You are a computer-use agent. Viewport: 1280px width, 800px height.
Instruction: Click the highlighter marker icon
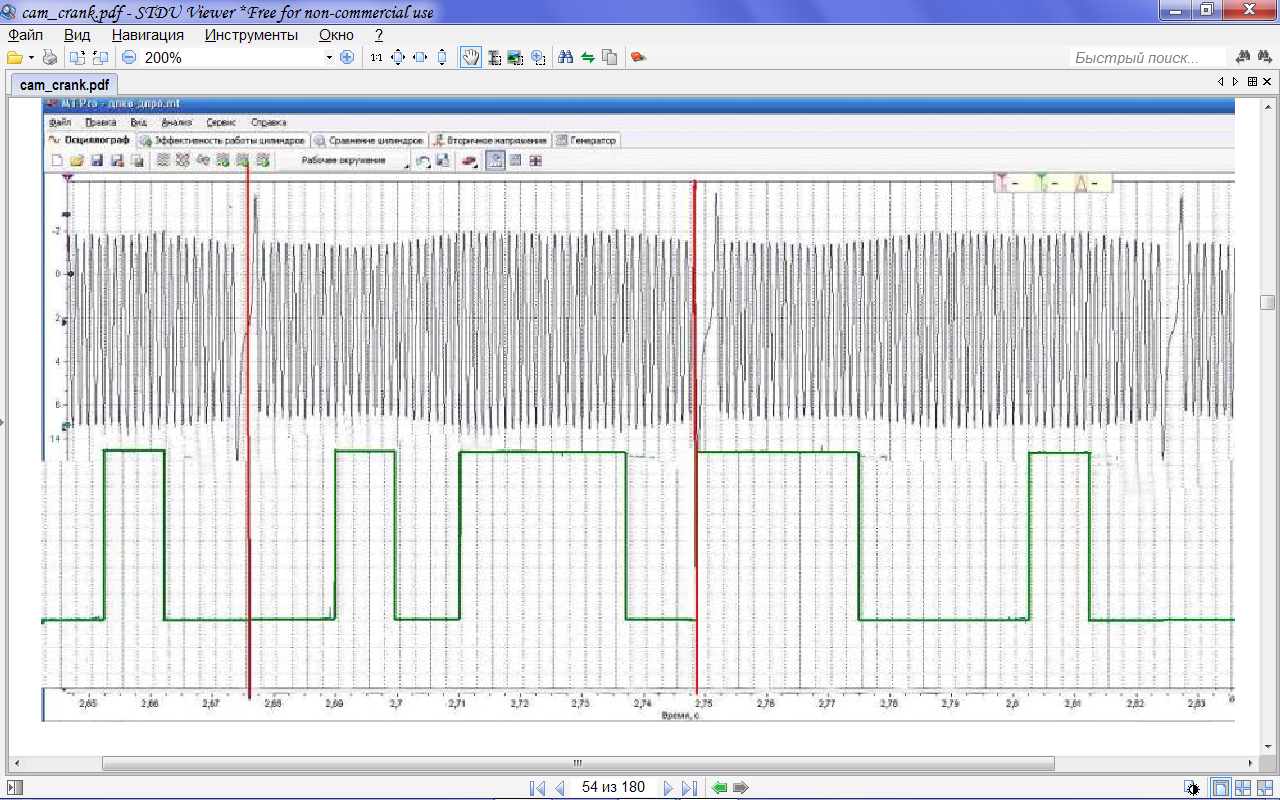click(x=638, y=57)
